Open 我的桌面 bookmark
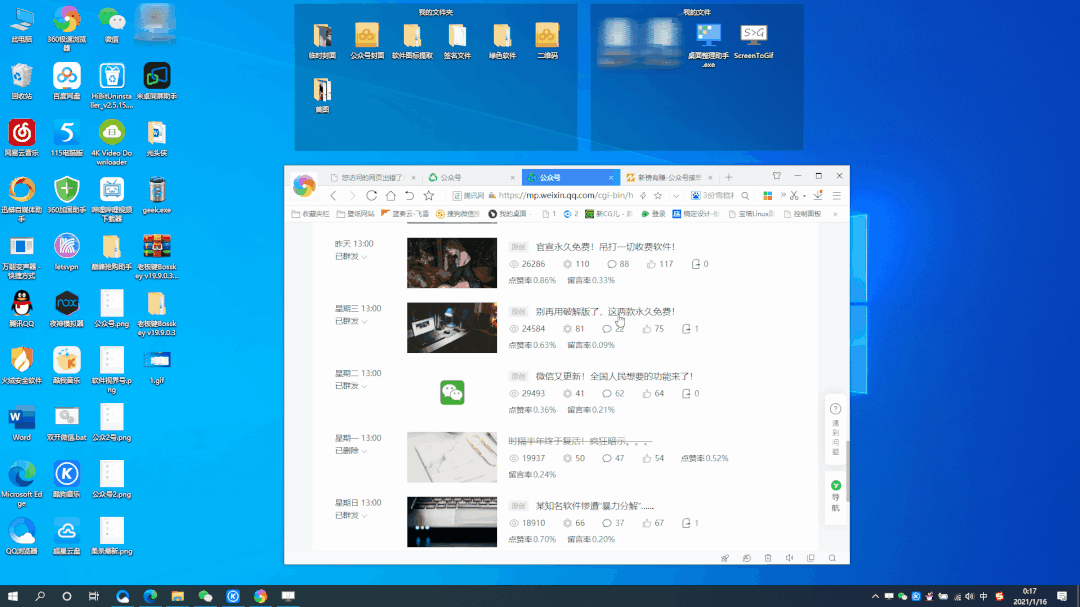Screen dimensions: 1080x607 [x=508, y=214]
